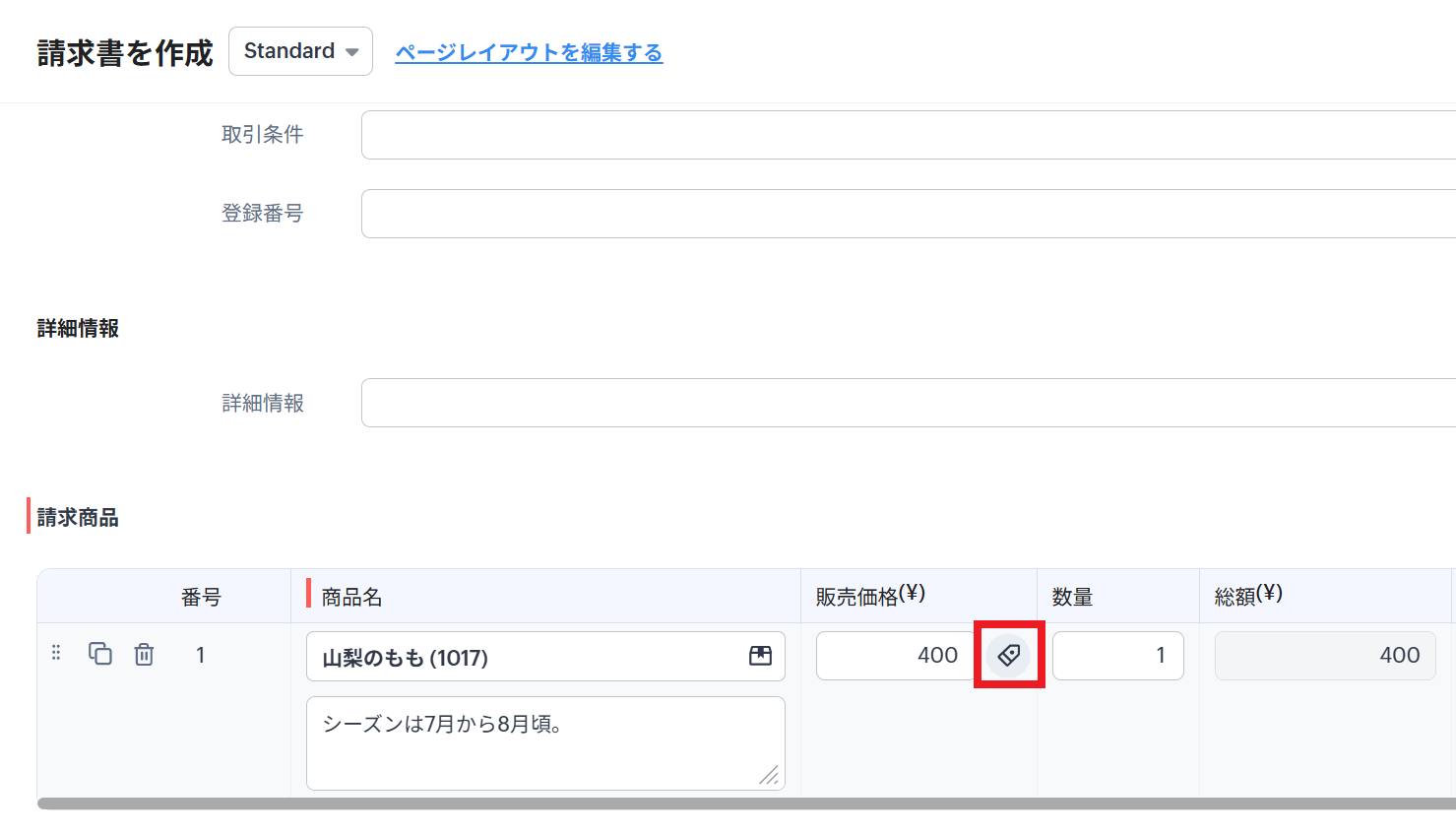The width and height of the screenshot is (1456, 835).
Task: Open product lookup icon in 商品名 field
Action: [760, 656]
